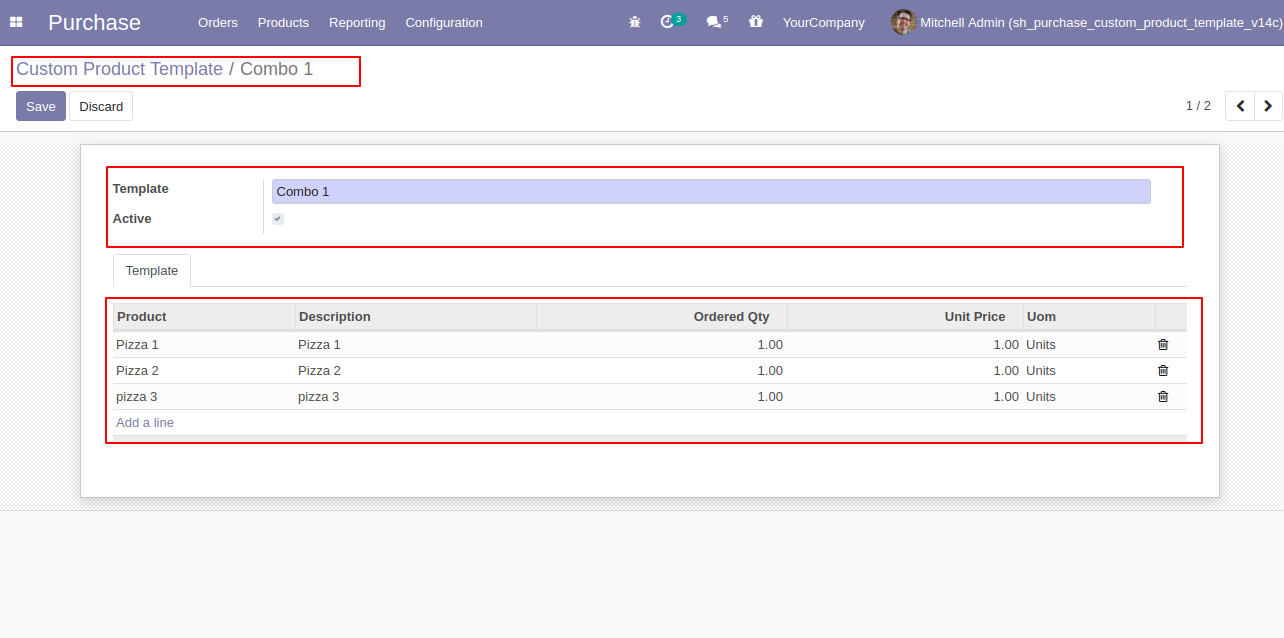1284x638 pixels.
Task: Click the pizza 3 product cell
Action: (204, 396)
